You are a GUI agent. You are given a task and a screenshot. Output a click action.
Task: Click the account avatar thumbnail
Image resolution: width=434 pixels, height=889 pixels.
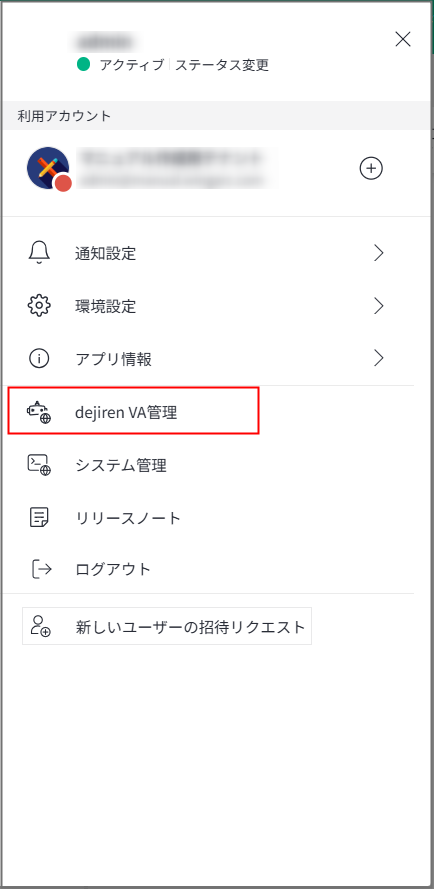click(x=49, y=168)
